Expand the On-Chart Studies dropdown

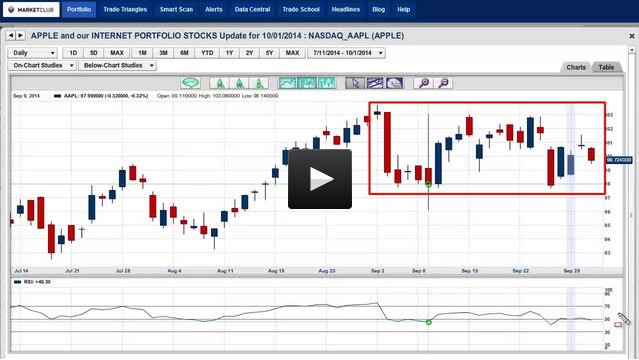[42, 66]
